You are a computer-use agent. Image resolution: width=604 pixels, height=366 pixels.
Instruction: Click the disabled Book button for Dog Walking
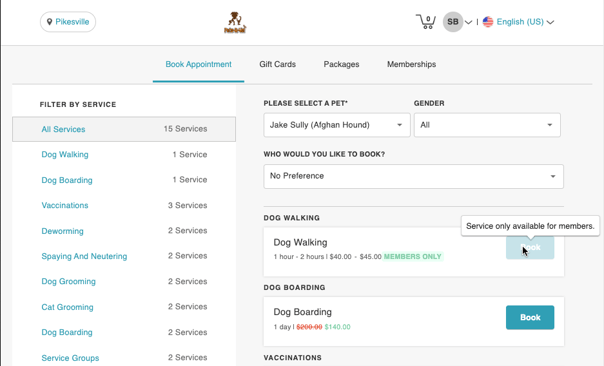pos(530,247)
